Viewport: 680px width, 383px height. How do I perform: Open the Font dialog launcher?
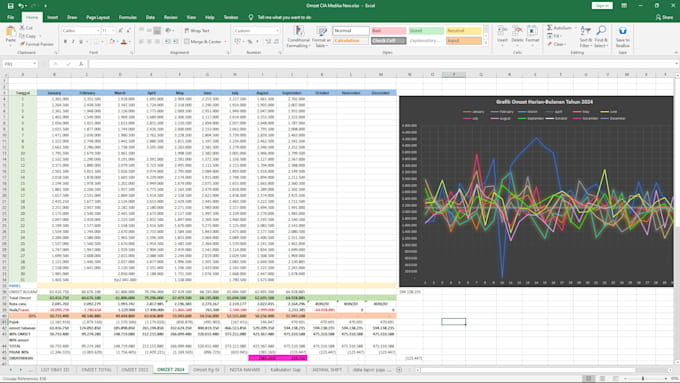point(131,52)
